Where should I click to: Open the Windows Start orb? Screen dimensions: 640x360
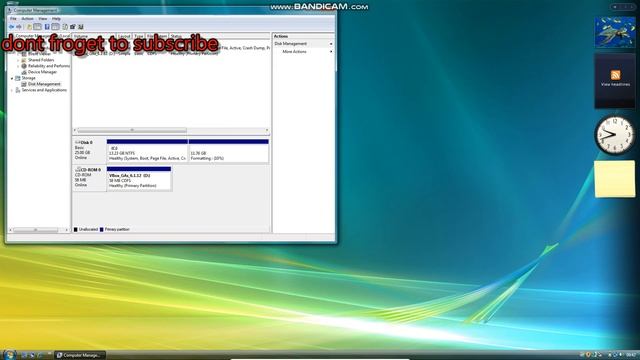click(9, 354)
